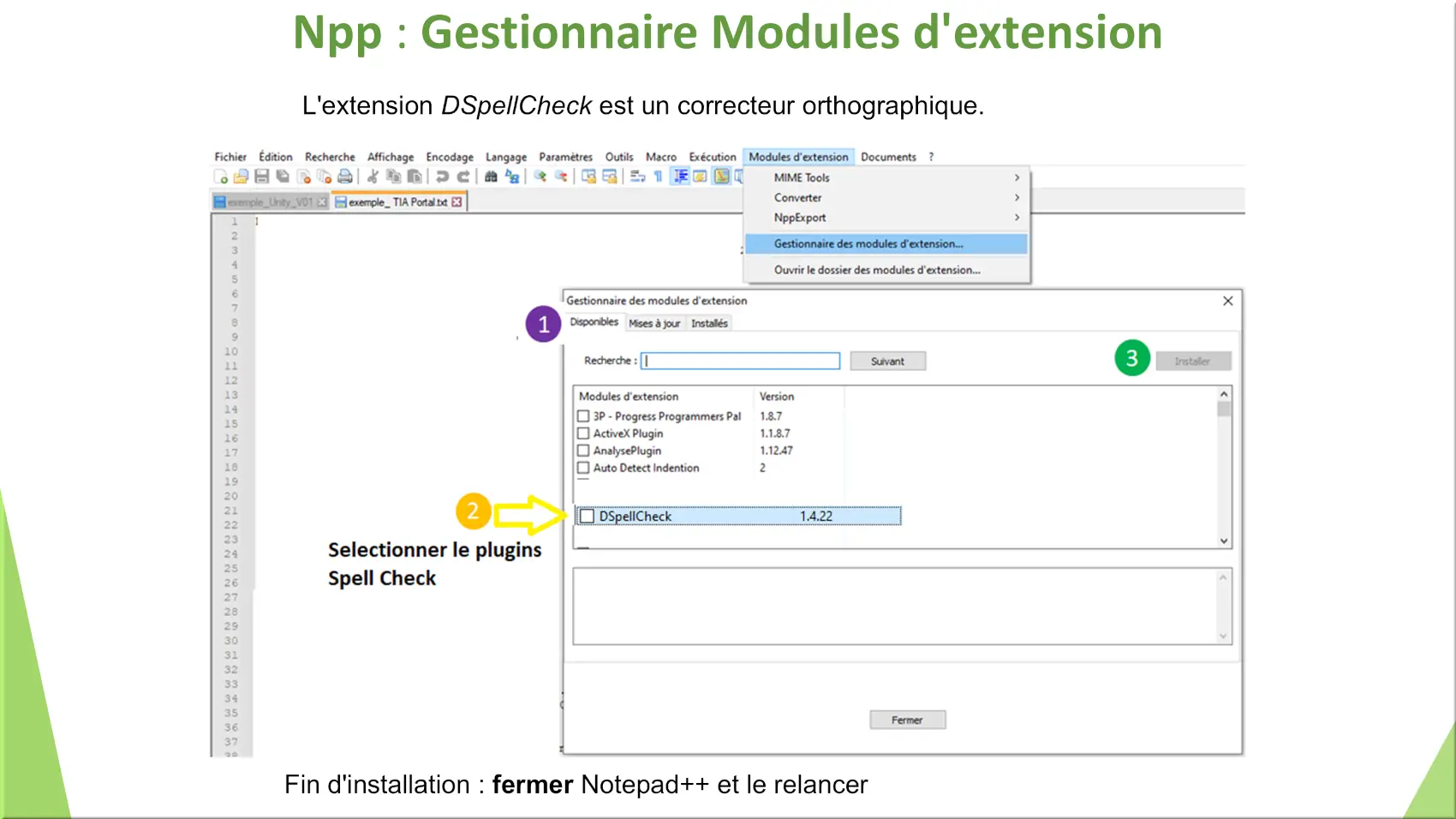Click the Save toolbar icon

pyautogui.click(x=262, y=176)
